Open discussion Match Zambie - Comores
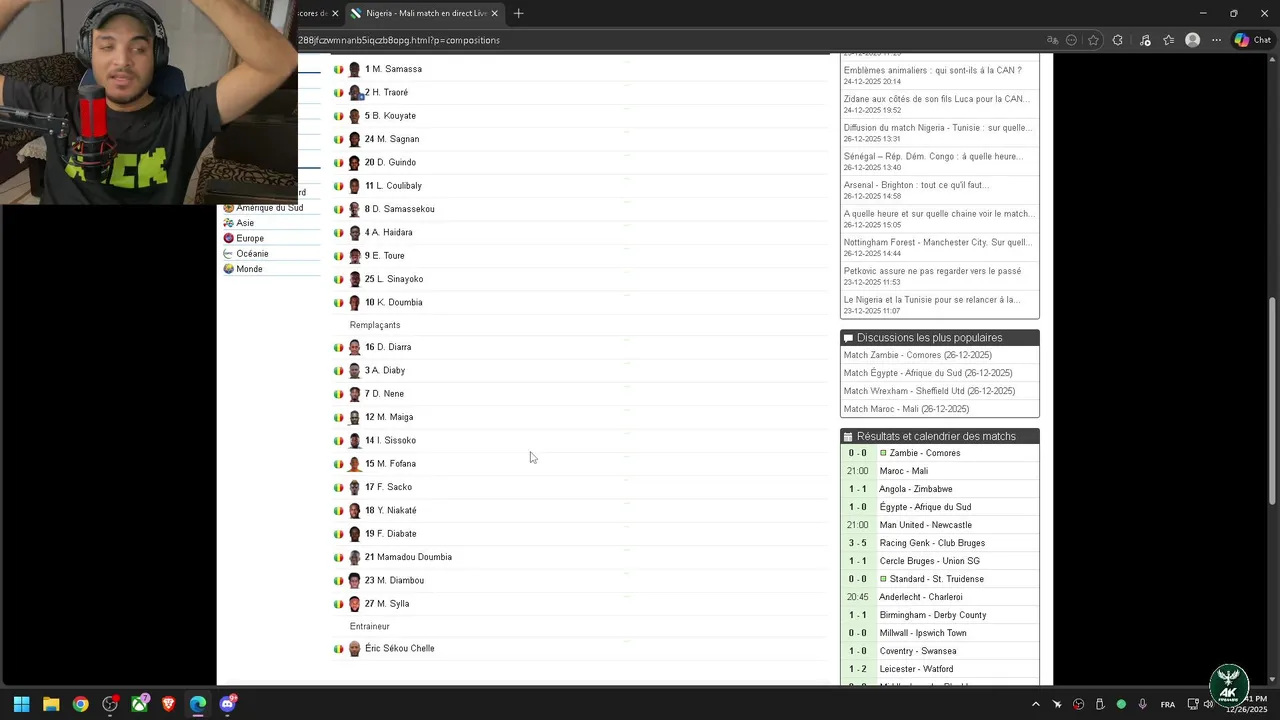The image size is (1280, 720). pos(918,355)
